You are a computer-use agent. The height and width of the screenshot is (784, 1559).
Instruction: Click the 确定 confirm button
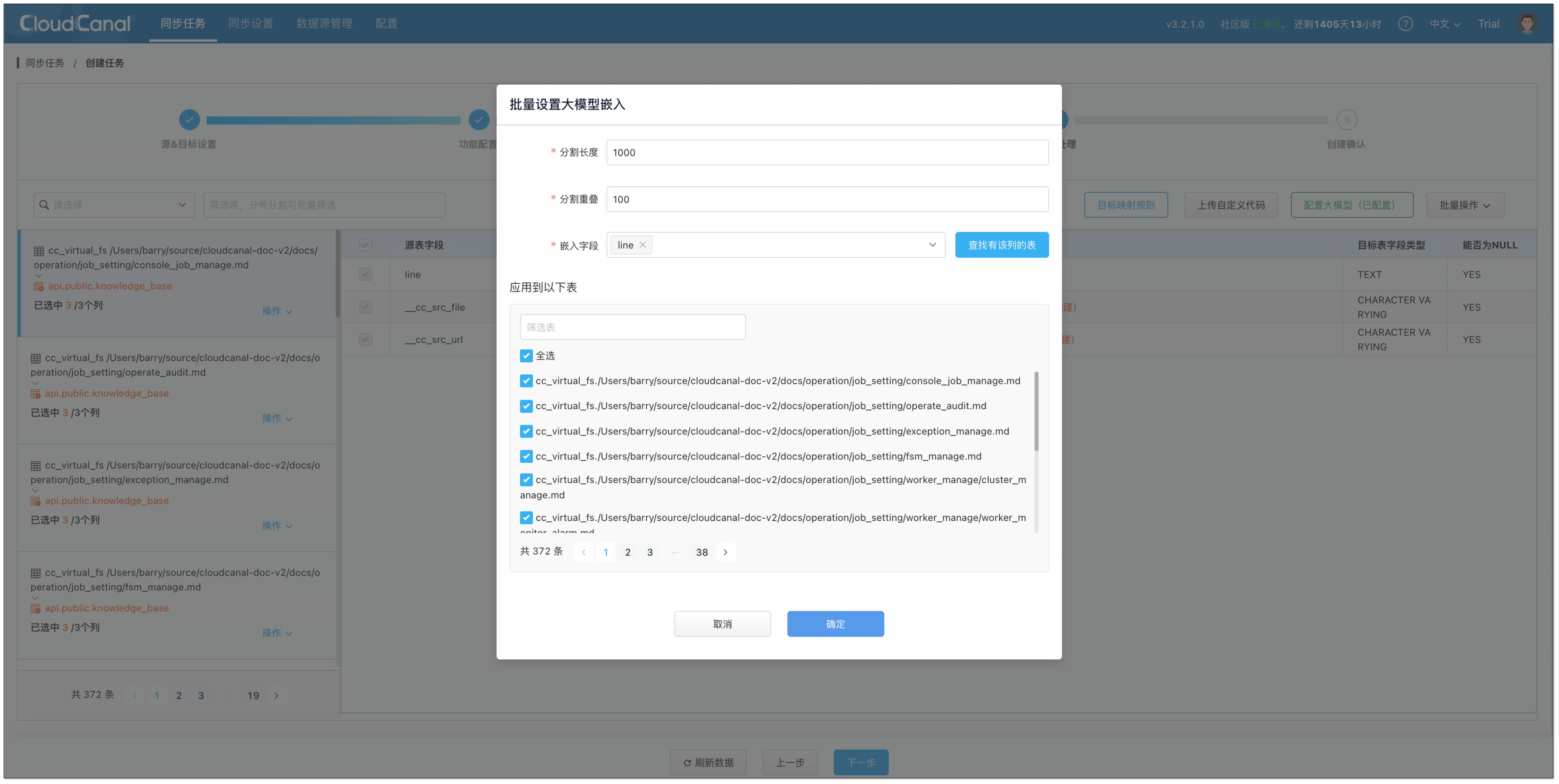(x=835, y=624)
